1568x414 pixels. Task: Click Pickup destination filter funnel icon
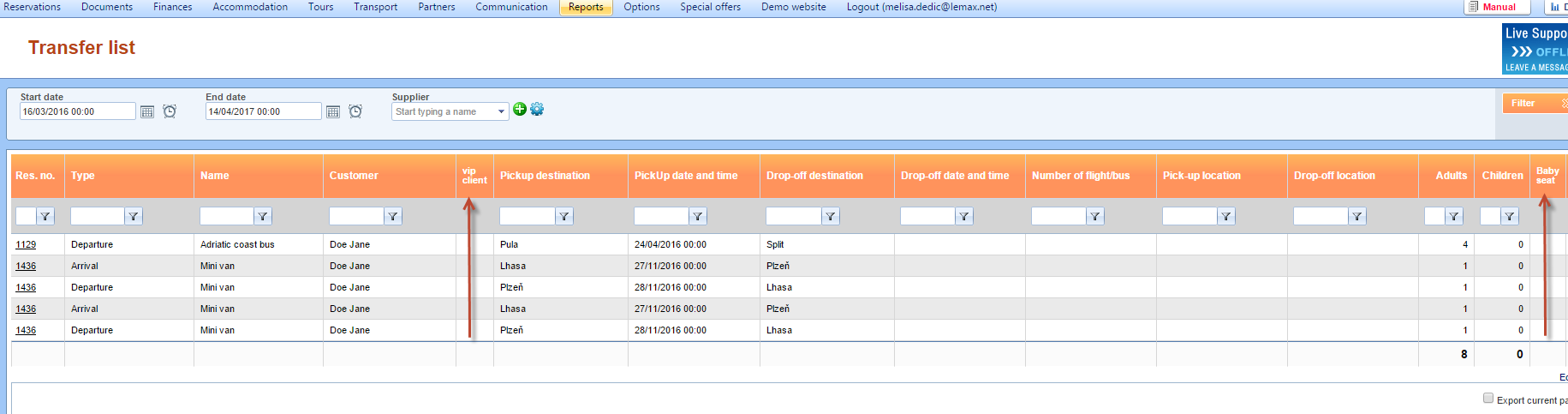click(564, 216)
